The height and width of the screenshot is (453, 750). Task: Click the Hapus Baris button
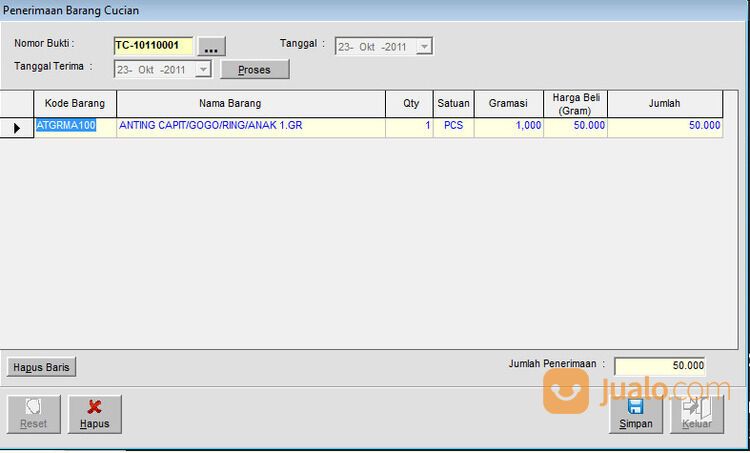click(41, 367)
